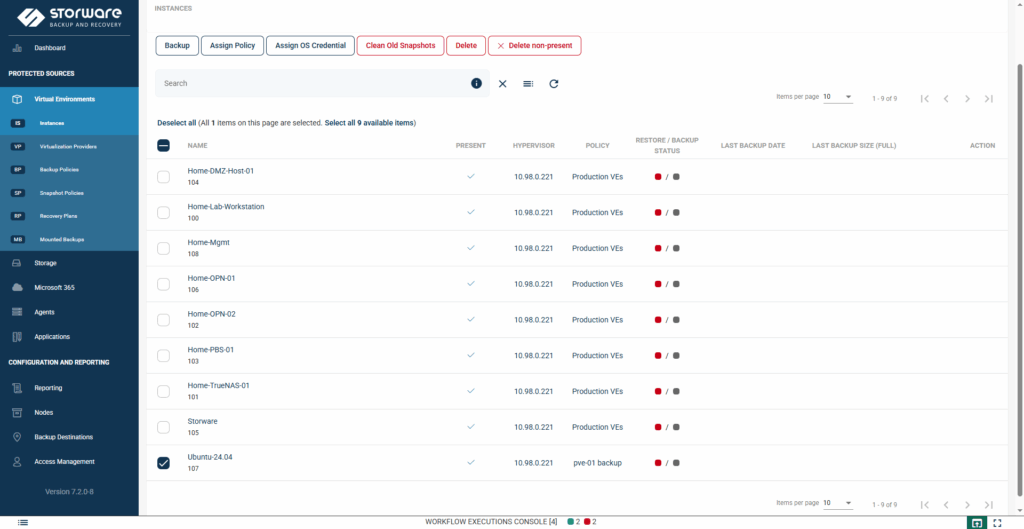Click the Assign Policy button

tap(232, 46)
